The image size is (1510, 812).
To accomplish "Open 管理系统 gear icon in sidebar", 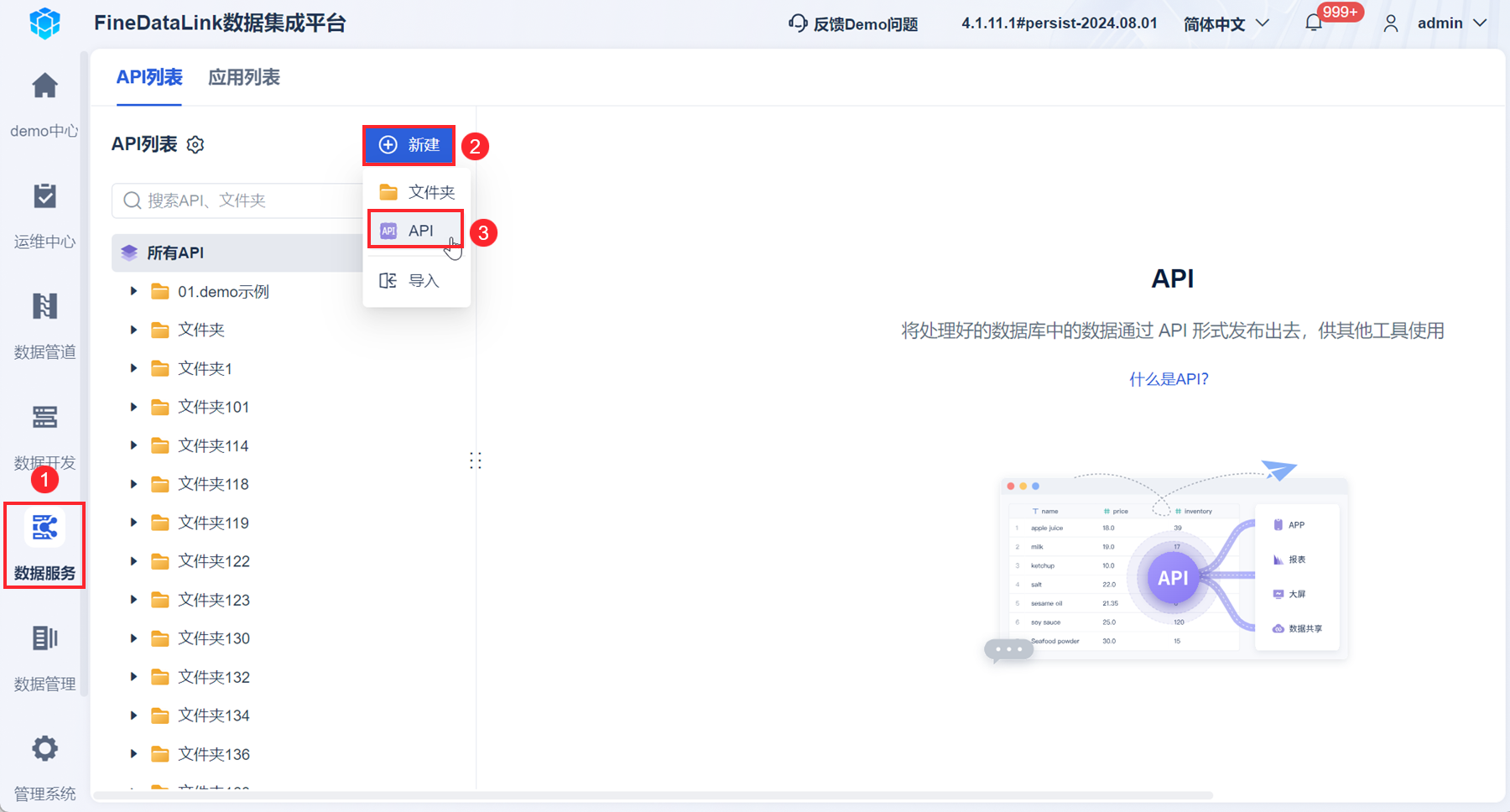I will [44, 748].
